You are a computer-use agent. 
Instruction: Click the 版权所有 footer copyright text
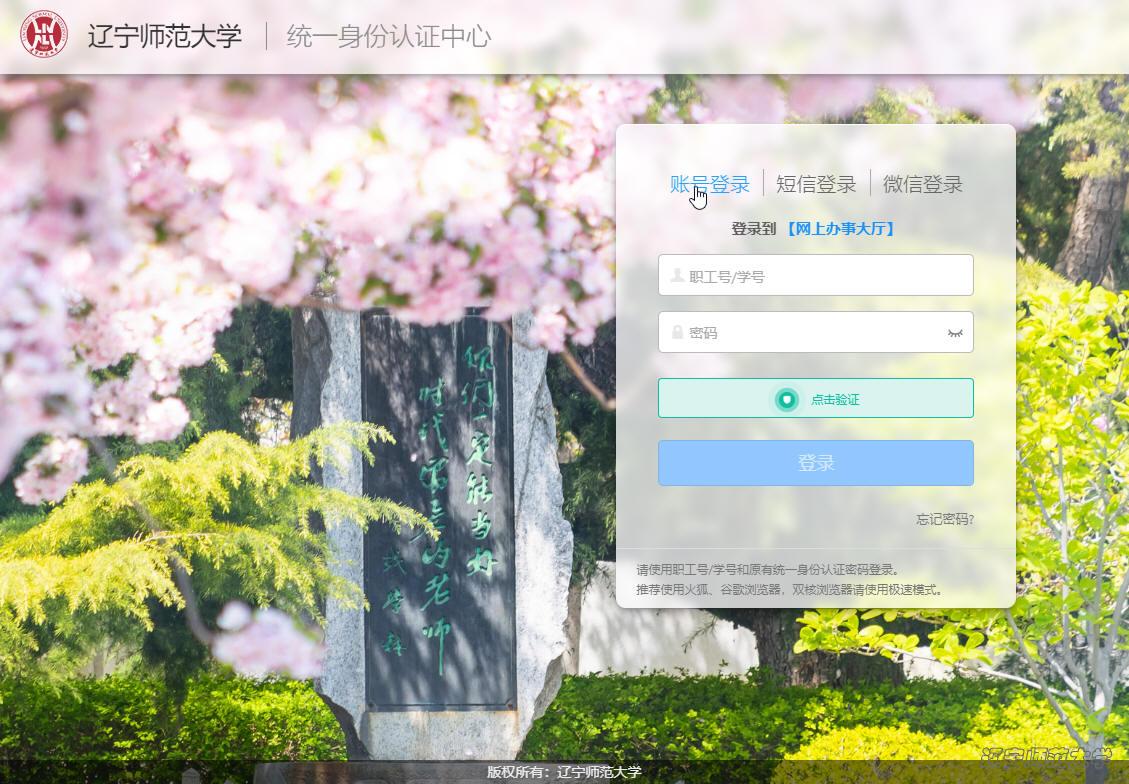point(564,772)
